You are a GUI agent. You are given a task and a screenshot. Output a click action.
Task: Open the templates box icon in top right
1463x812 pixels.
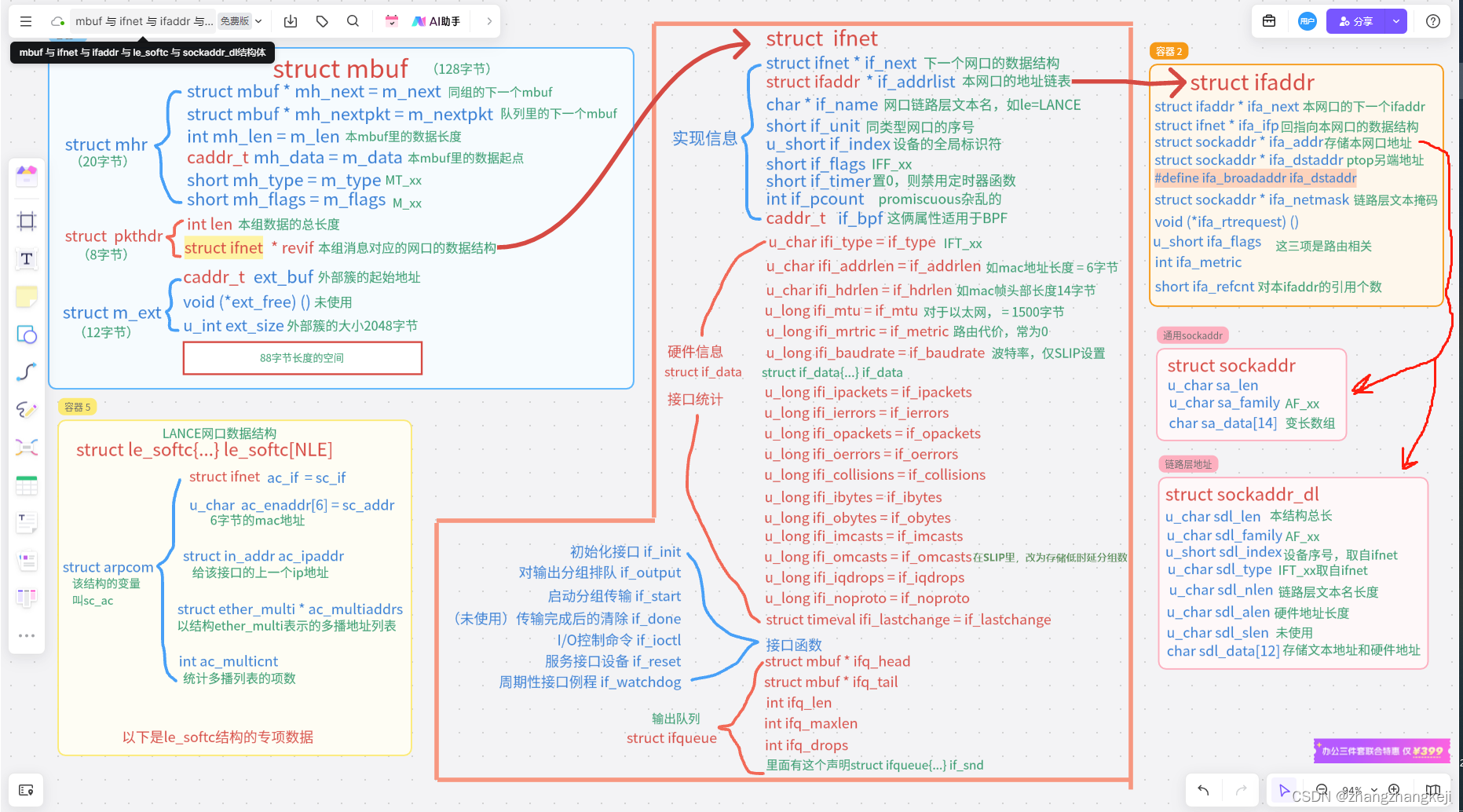click(1269, 21)
